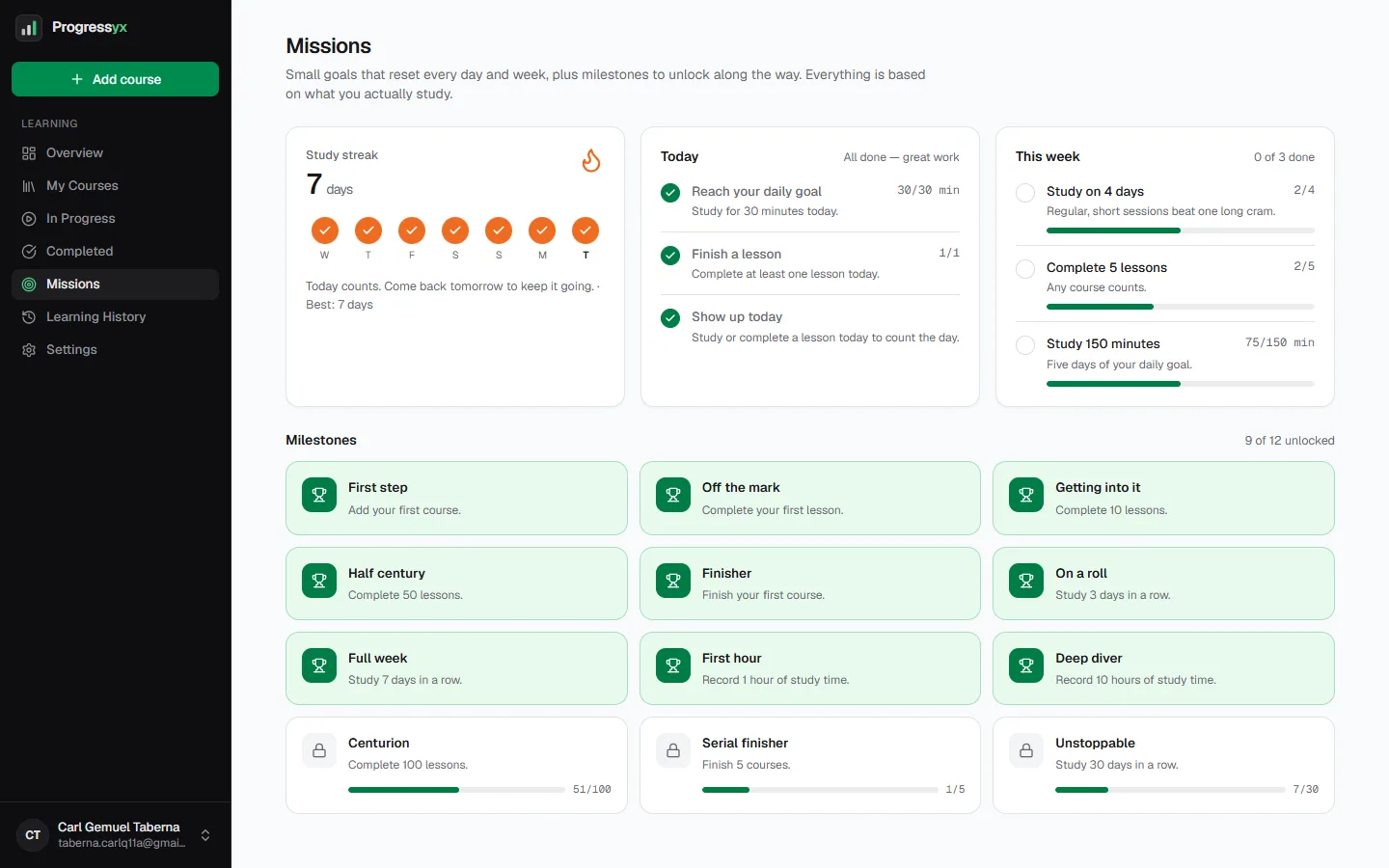
Task: Click the green check for Show up today
Action: pos(670,318)
